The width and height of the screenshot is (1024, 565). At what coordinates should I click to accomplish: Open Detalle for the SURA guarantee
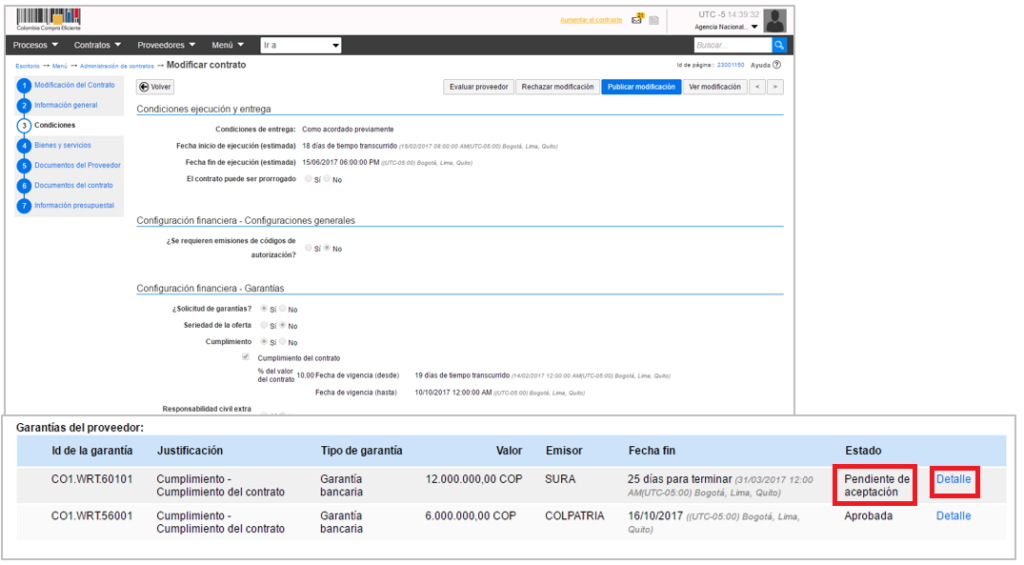(x=953, y=480)
